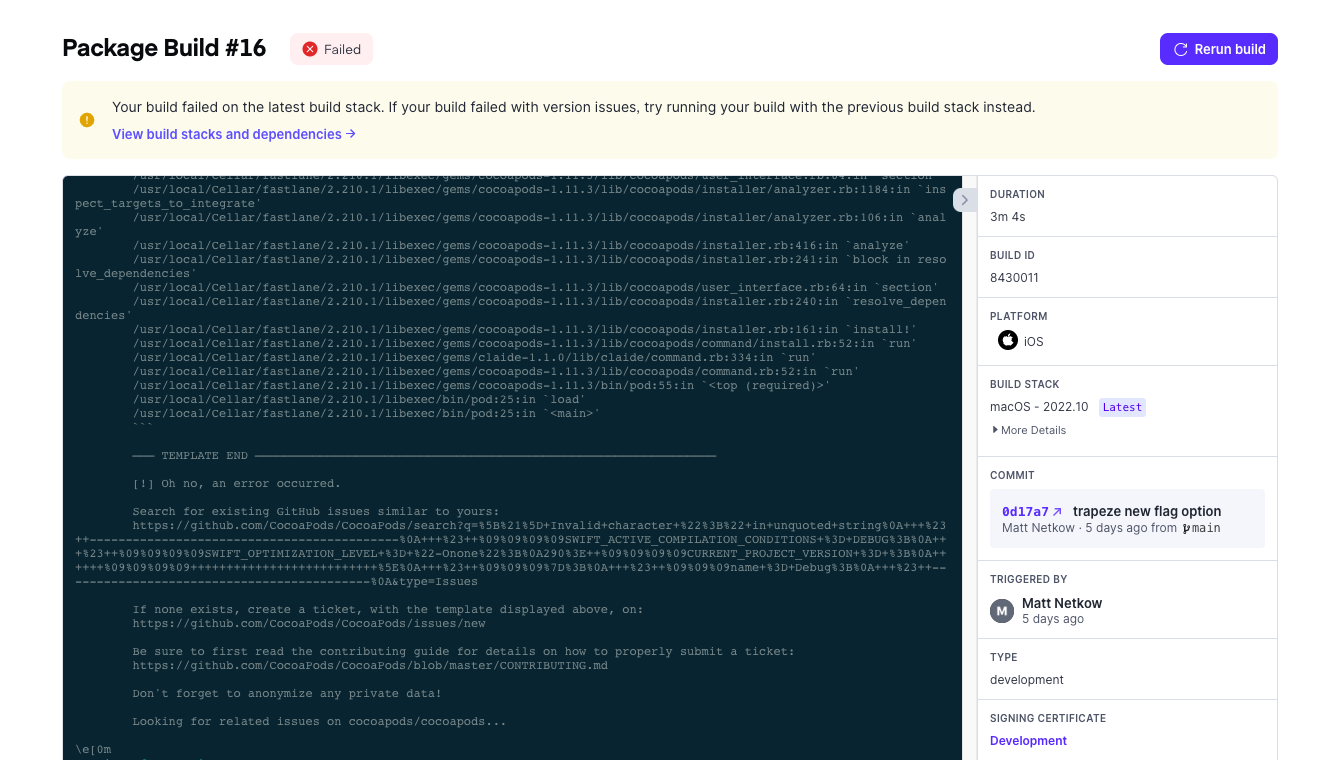Click the Rerun build button

click(1218, 48)
